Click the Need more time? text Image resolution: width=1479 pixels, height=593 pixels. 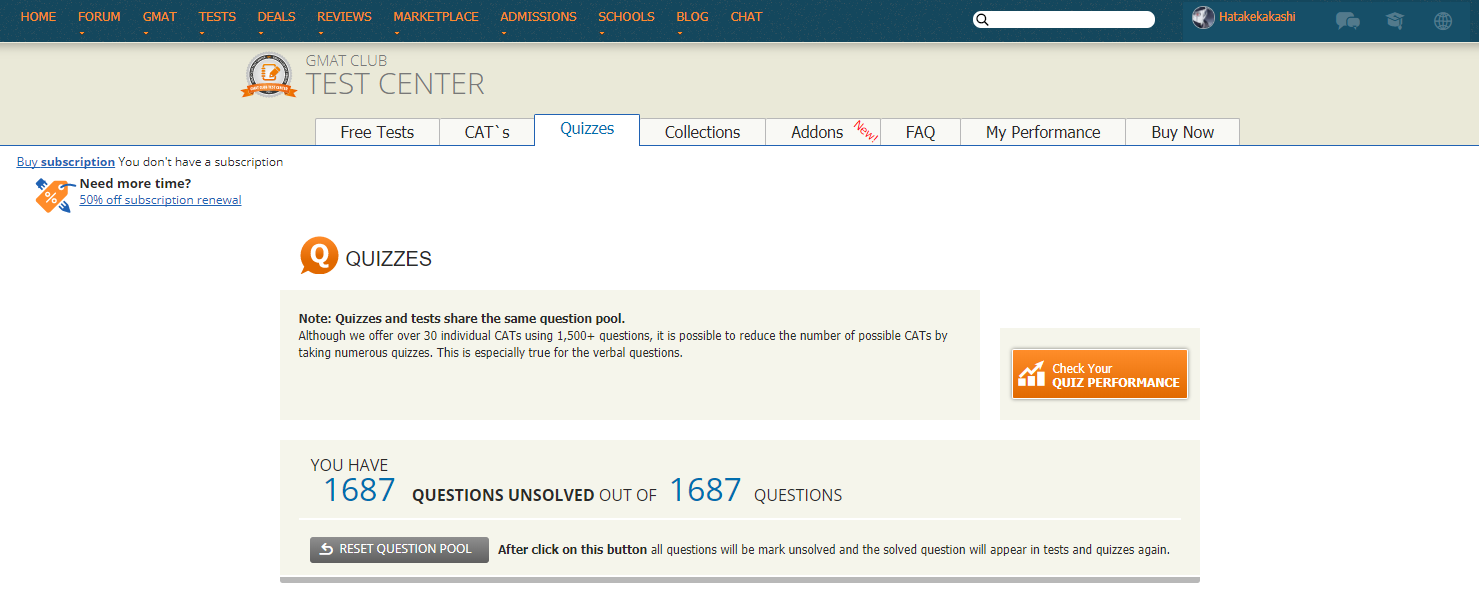click(x=135, y=184)
